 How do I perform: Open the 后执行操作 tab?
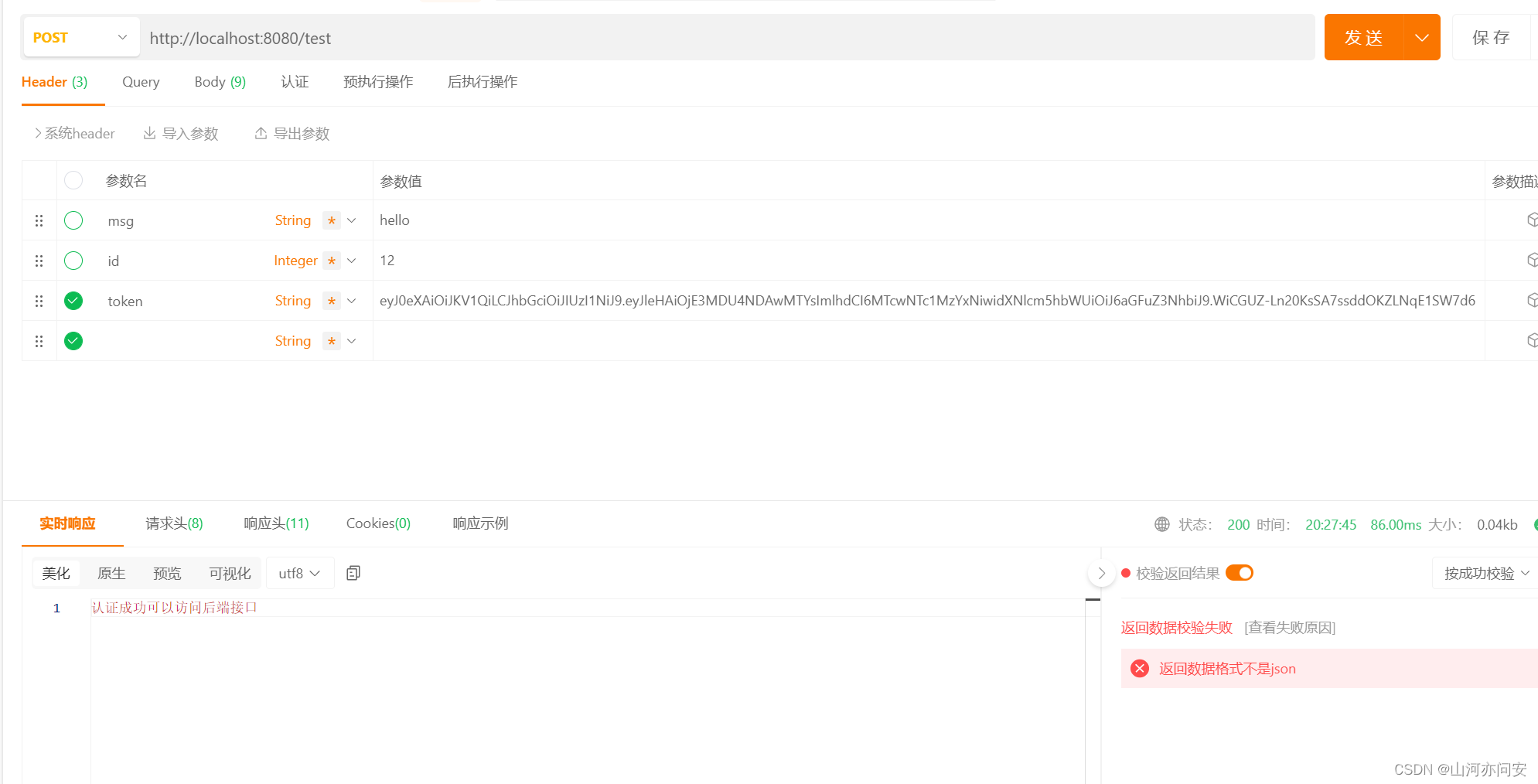point(483,82)
